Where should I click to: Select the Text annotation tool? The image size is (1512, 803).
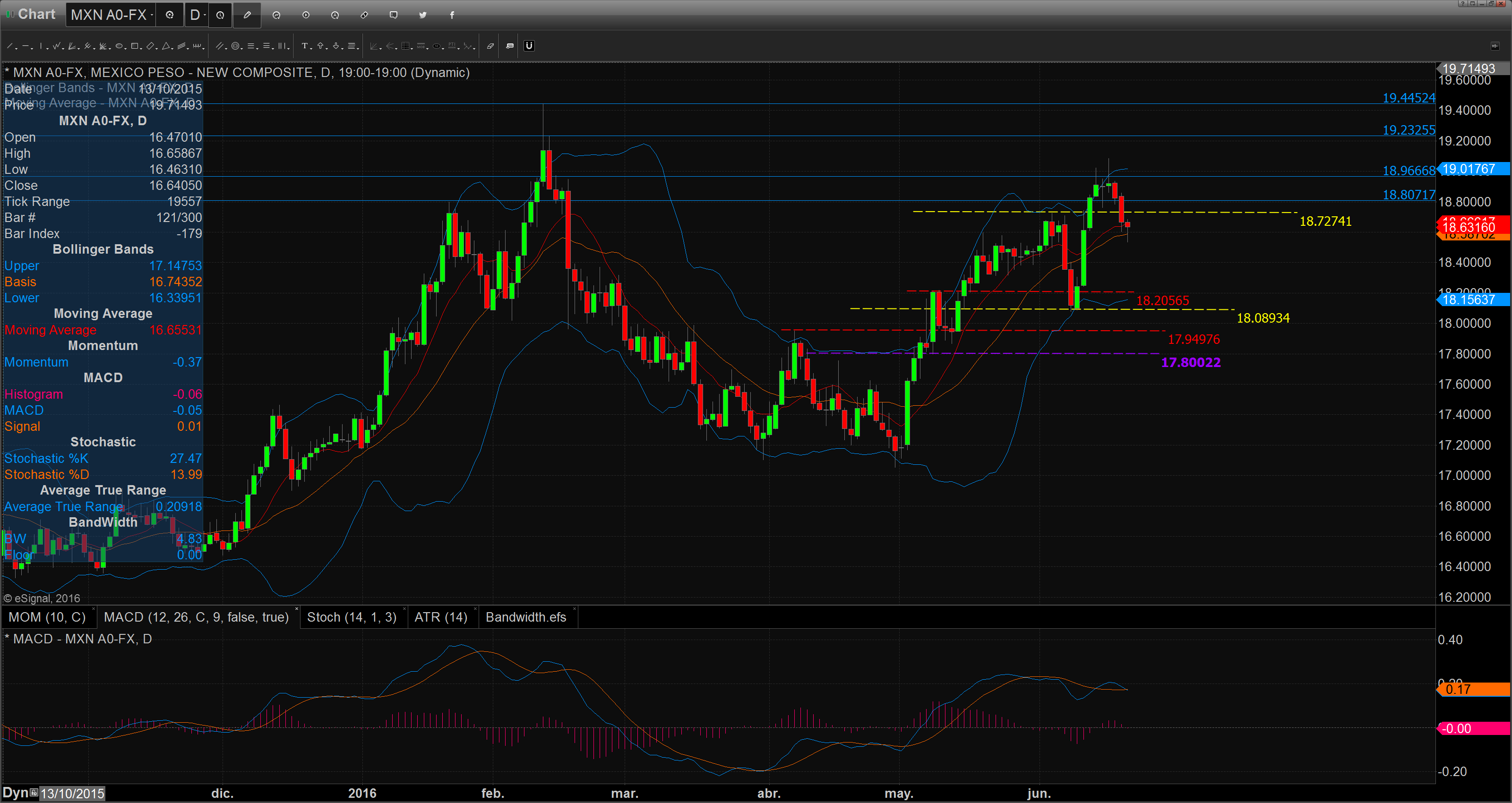(305, 46)
